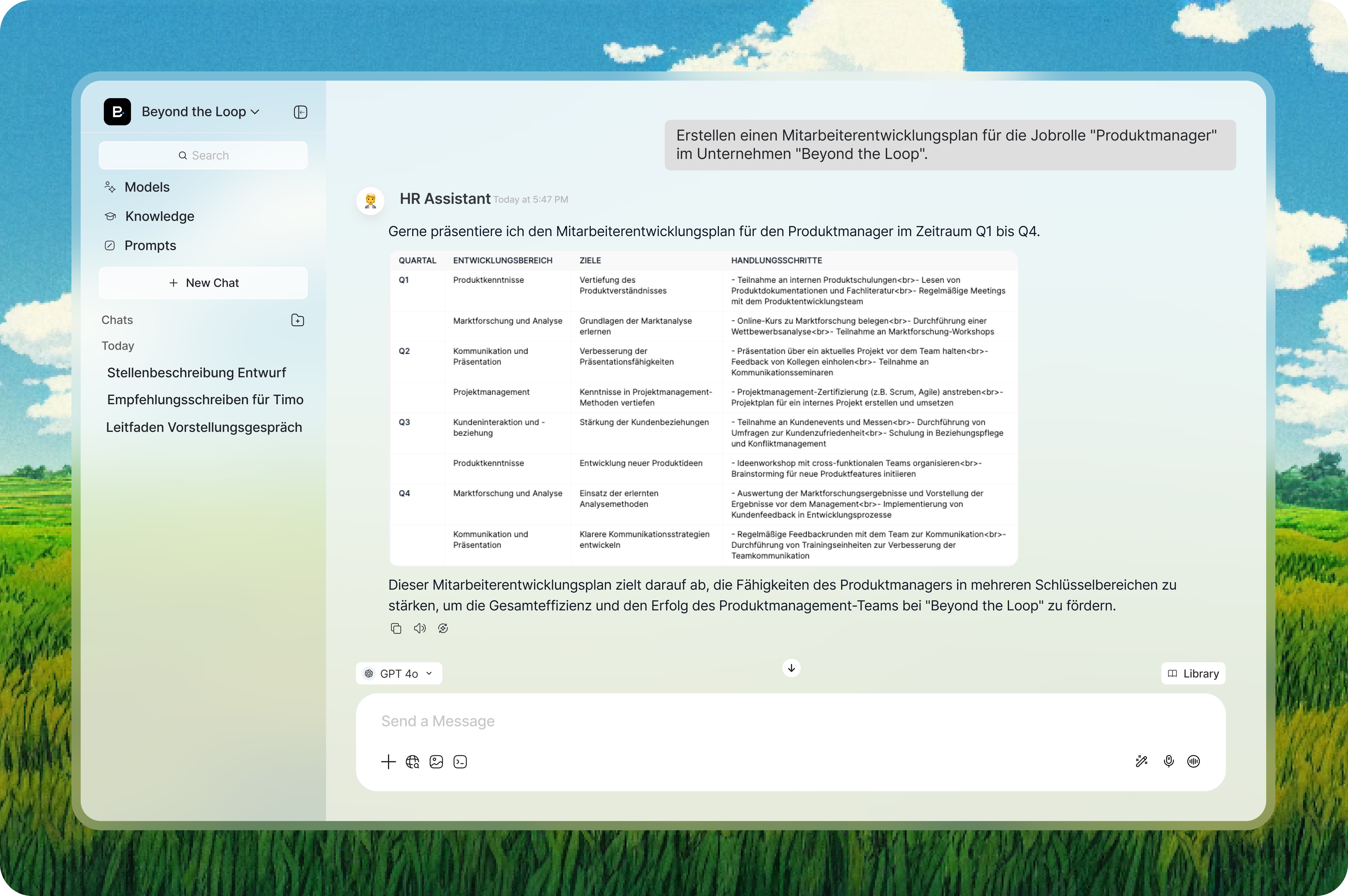Open the GPT 4o model dropdown
This screenshot has height=896, width=1348.
[x=399, y=674]
